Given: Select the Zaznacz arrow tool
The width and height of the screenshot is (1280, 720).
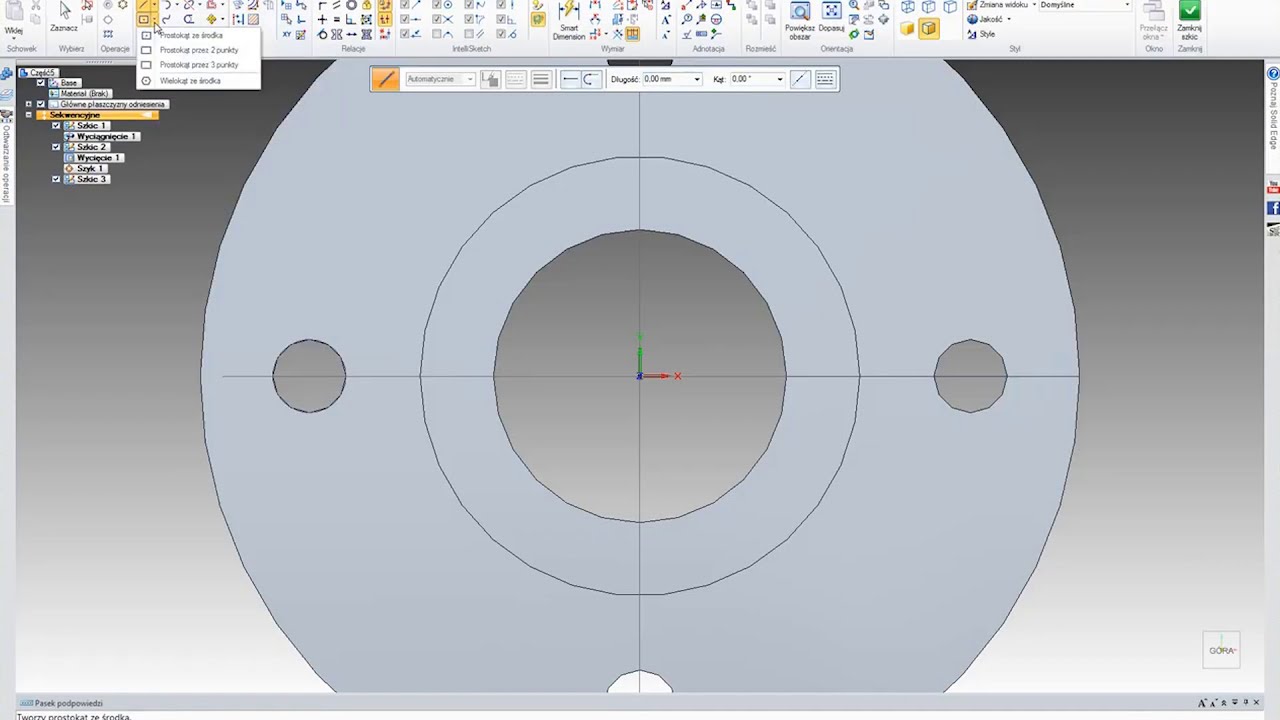Looking at the screenshot, I should point(65,15).
